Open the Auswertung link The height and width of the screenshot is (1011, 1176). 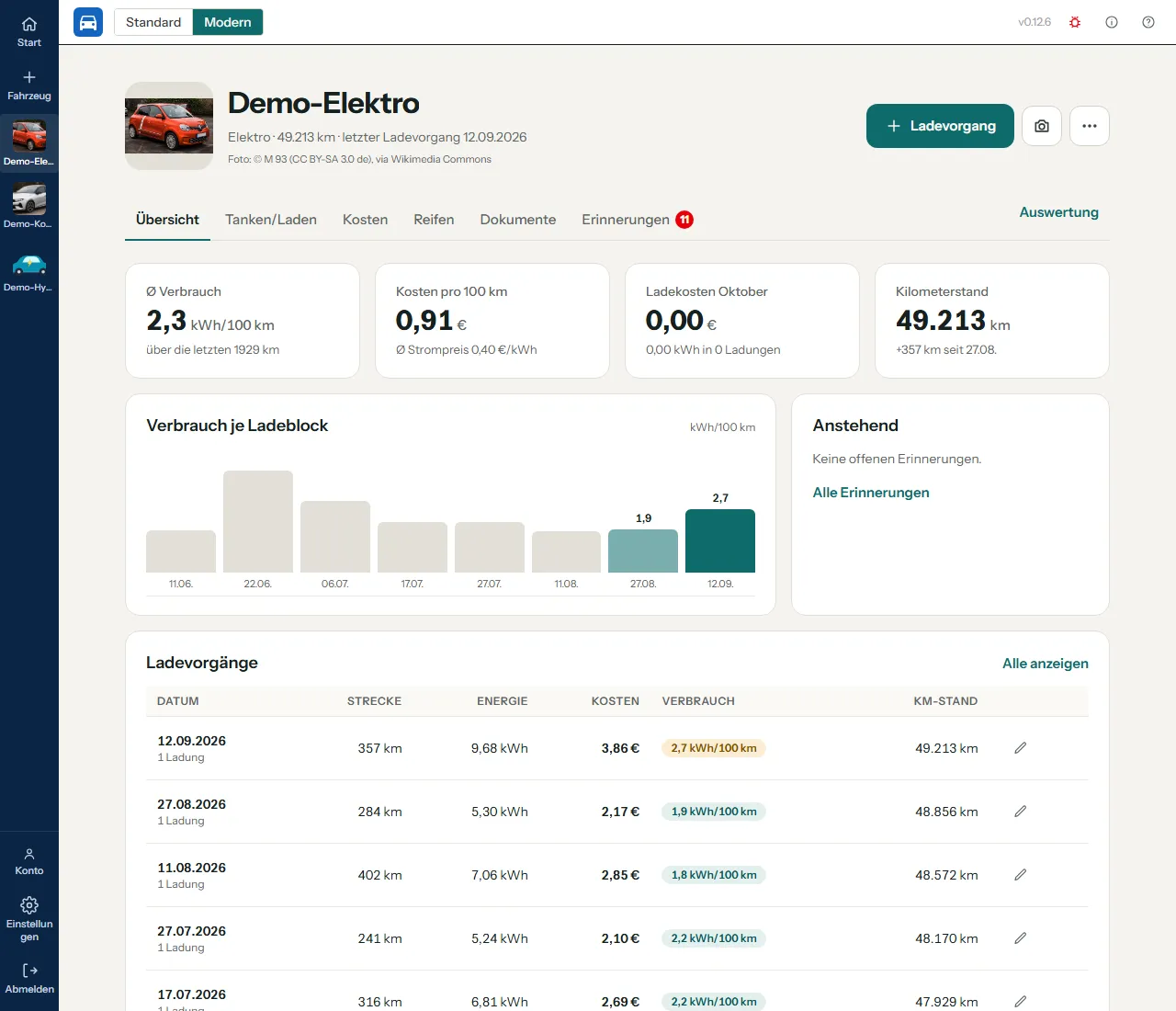coord(1058,212)
